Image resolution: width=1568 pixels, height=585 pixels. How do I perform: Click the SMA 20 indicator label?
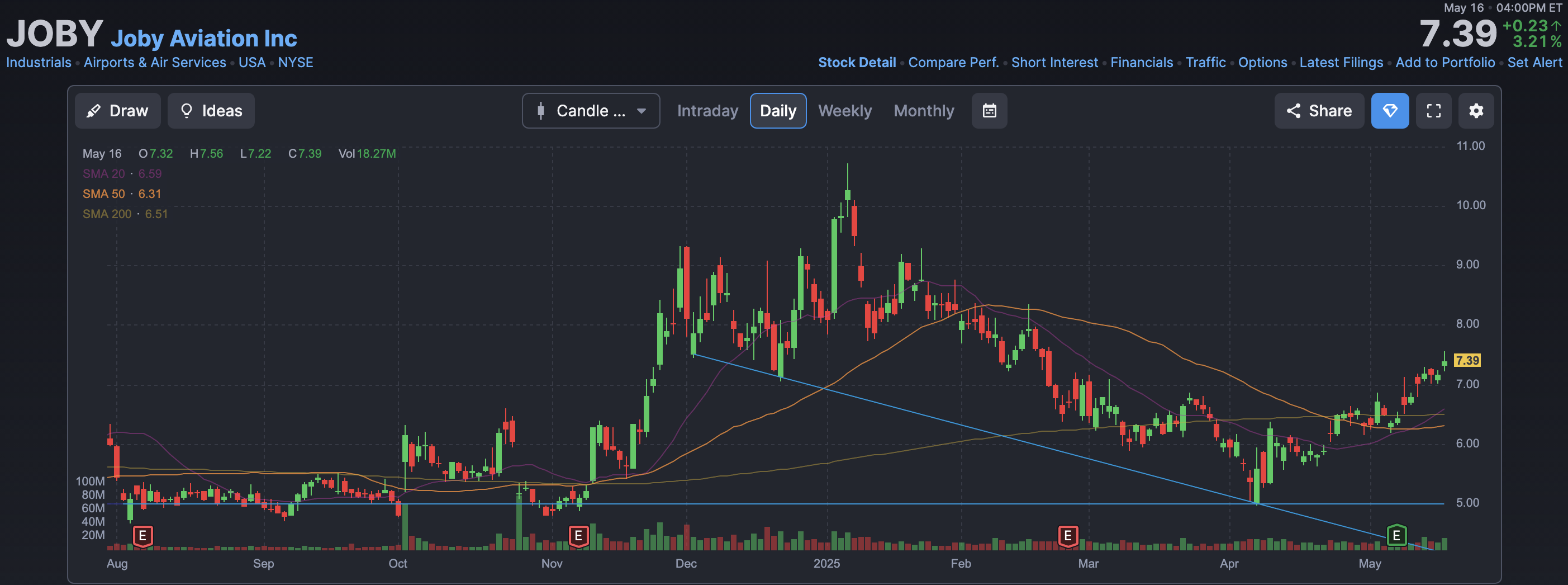click(x=103, y=174)
